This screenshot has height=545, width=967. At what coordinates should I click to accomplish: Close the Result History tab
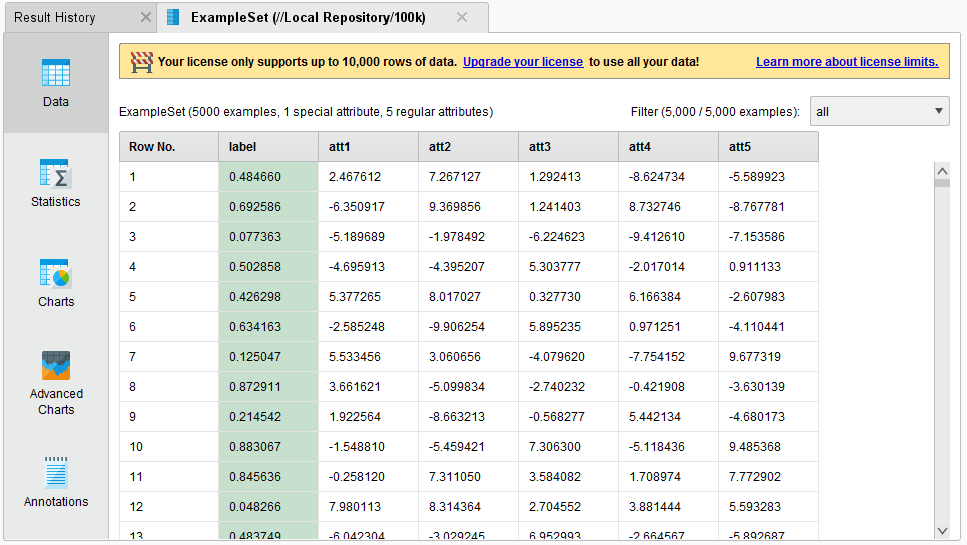[x=145, y=18]
